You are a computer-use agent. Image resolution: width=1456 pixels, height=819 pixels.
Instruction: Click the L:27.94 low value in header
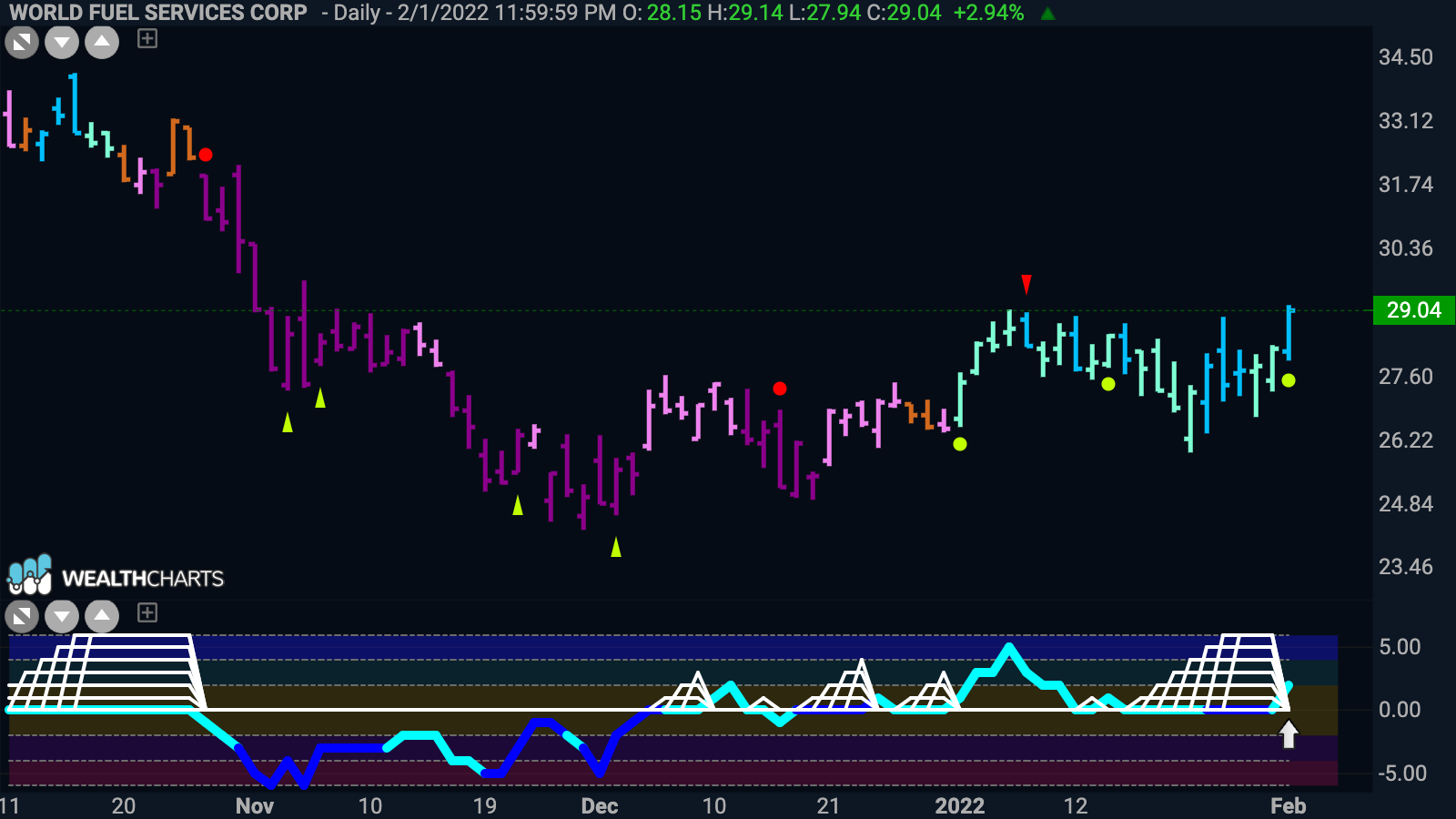pos(824,13)
